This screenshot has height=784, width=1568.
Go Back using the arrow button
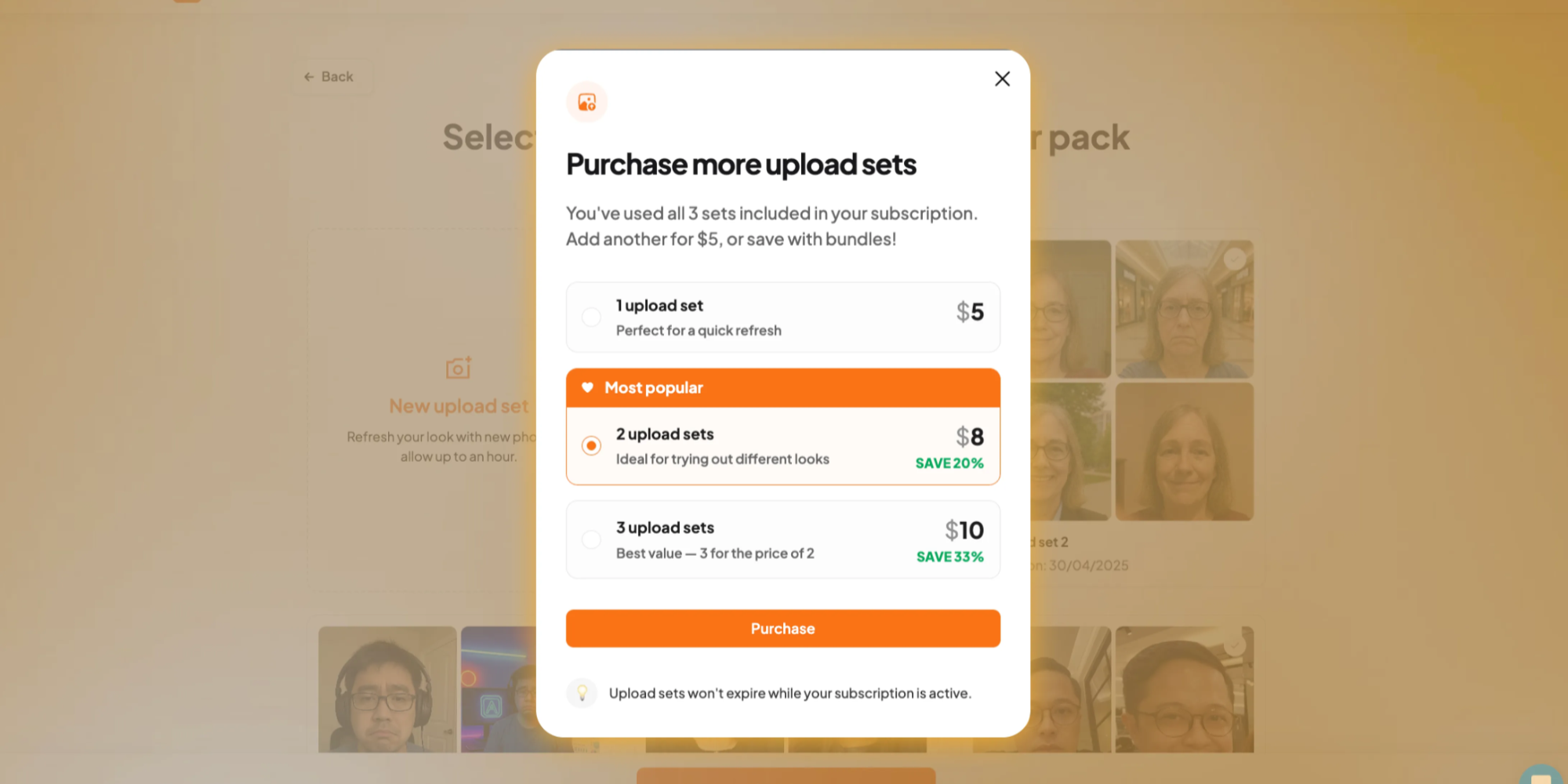pyautogui.click(x=329, y=77)
